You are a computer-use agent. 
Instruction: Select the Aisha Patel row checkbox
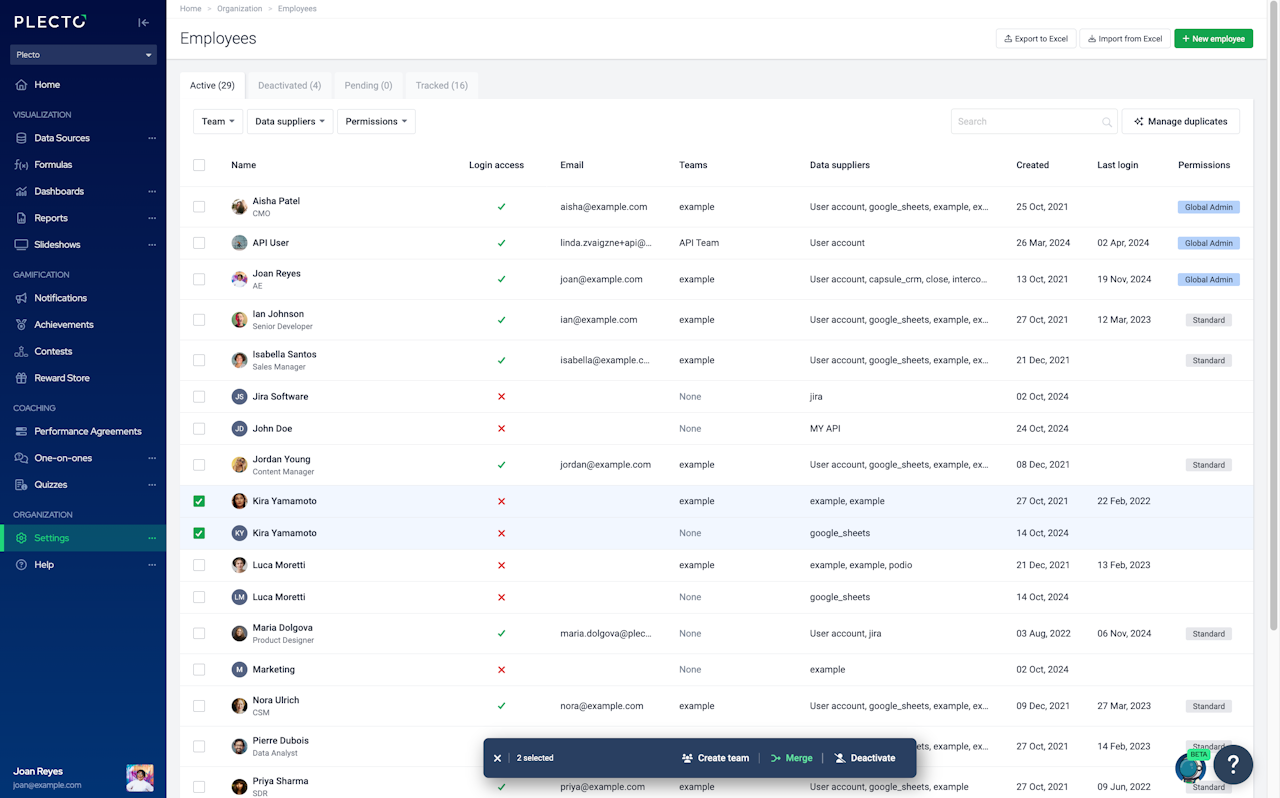click(x=199, y=207)
